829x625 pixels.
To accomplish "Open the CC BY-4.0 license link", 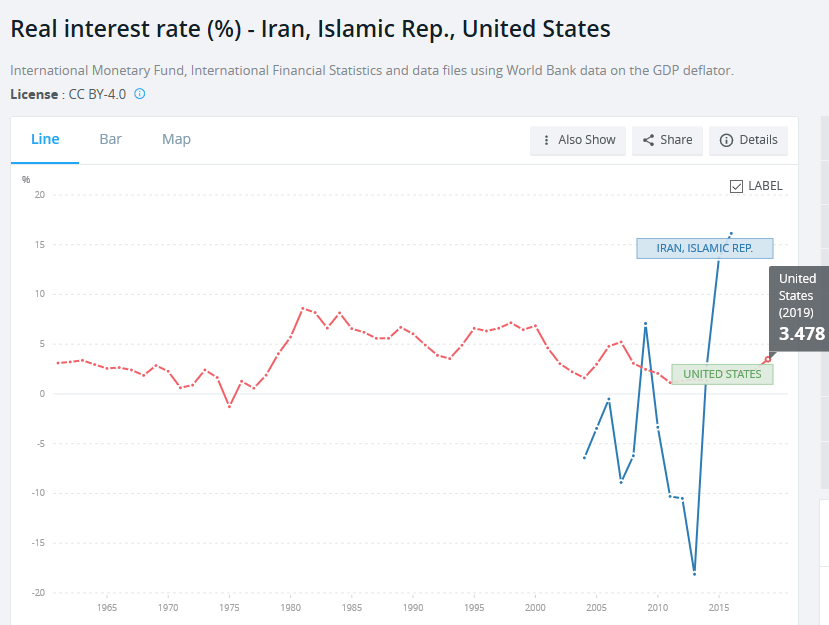I will (x=98, y=94).
